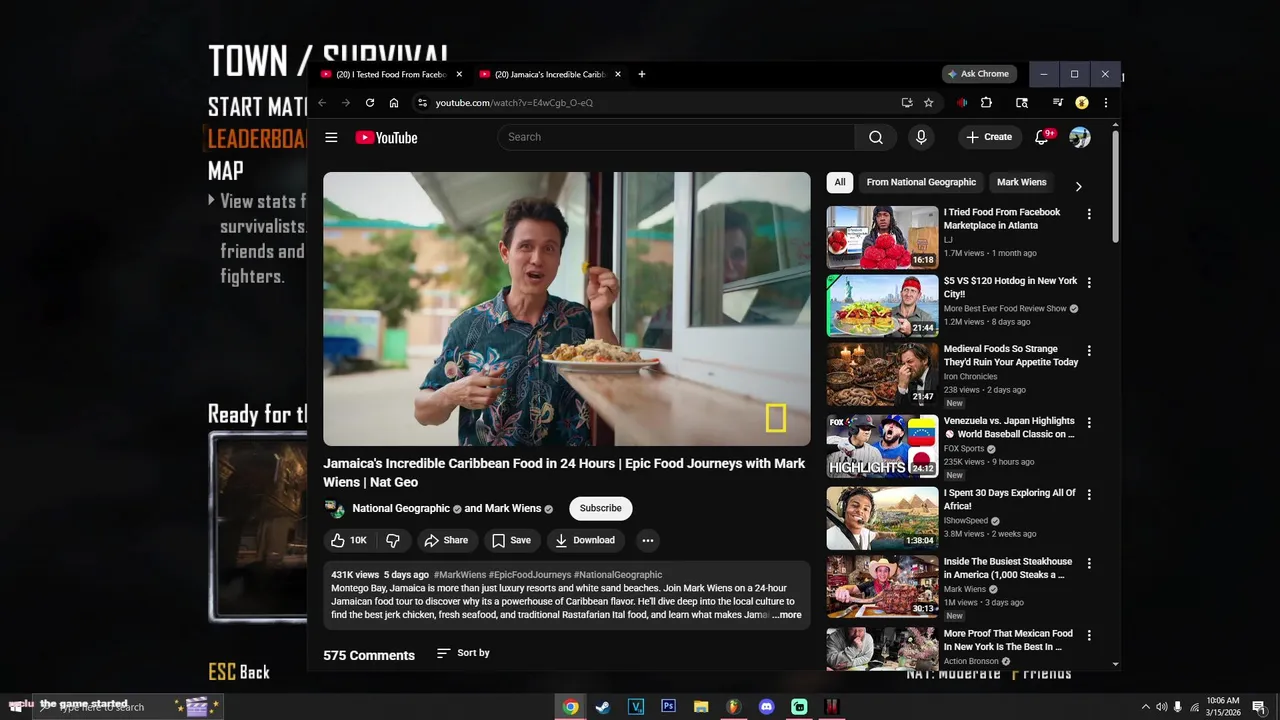Bookmark this page with star icon
This screenshot has height=720, width=1280.
pyautogui.click(x=928, y=102)
